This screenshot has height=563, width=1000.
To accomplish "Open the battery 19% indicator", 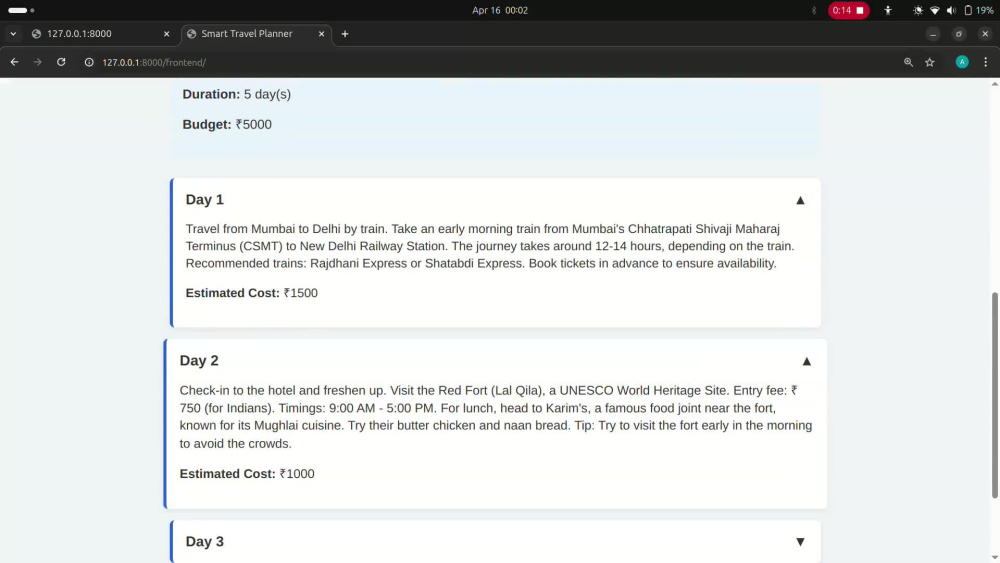I will coord(978,10).
